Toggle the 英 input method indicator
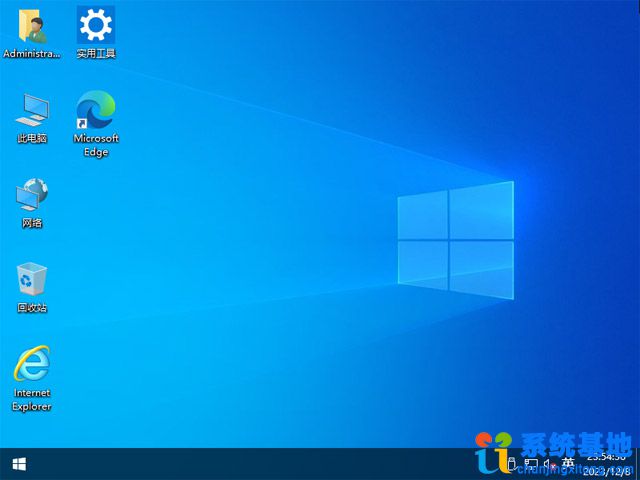 (x=568, y=464)
